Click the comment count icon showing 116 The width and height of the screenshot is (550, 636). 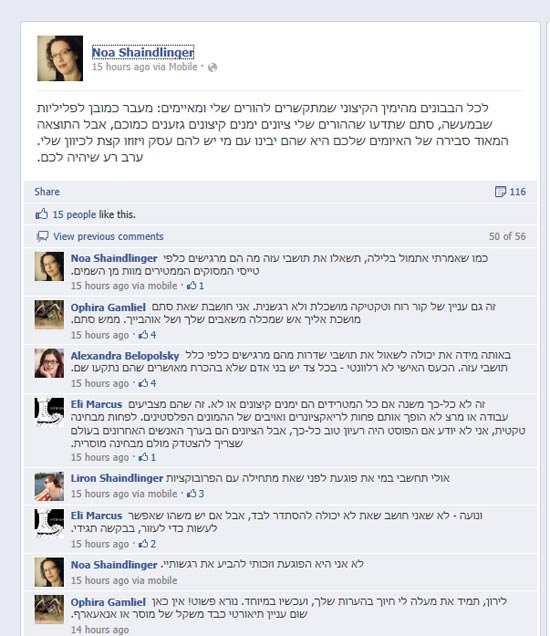coord(500,191)
